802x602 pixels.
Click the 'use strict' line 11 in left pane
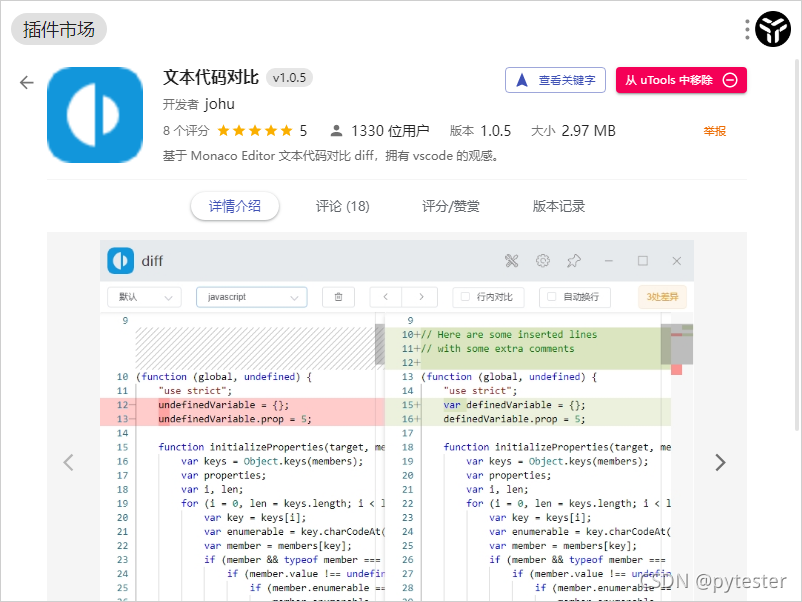coord(195,391)
